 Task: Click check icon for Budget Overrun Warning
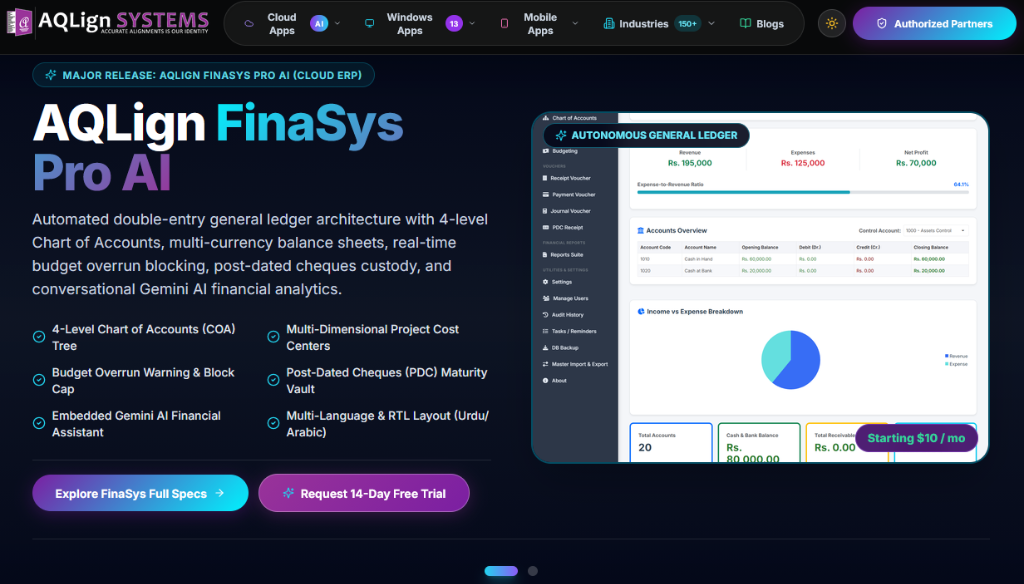tap(39, 380)
